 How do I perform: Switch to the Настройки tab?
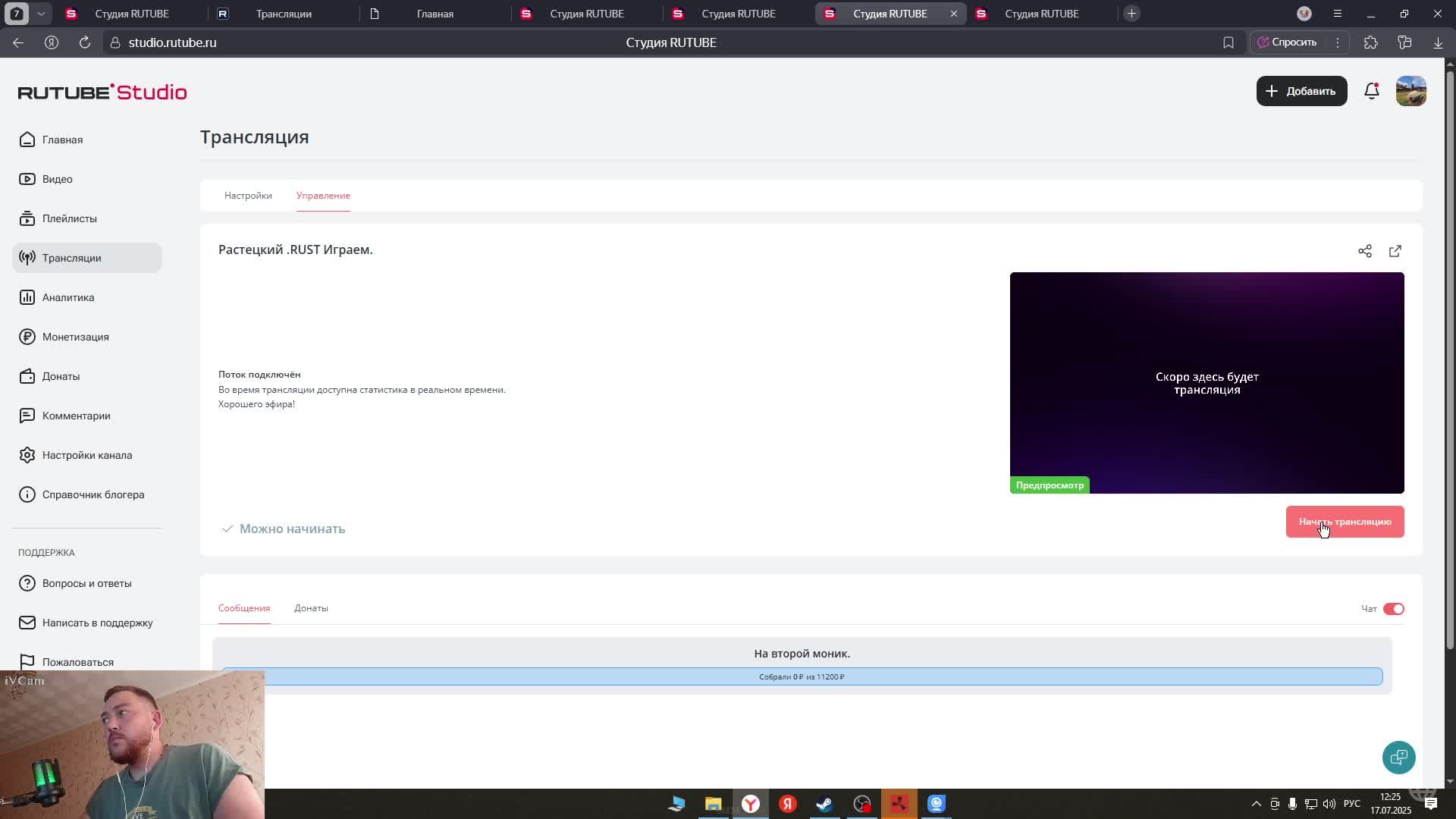(248, 196)
